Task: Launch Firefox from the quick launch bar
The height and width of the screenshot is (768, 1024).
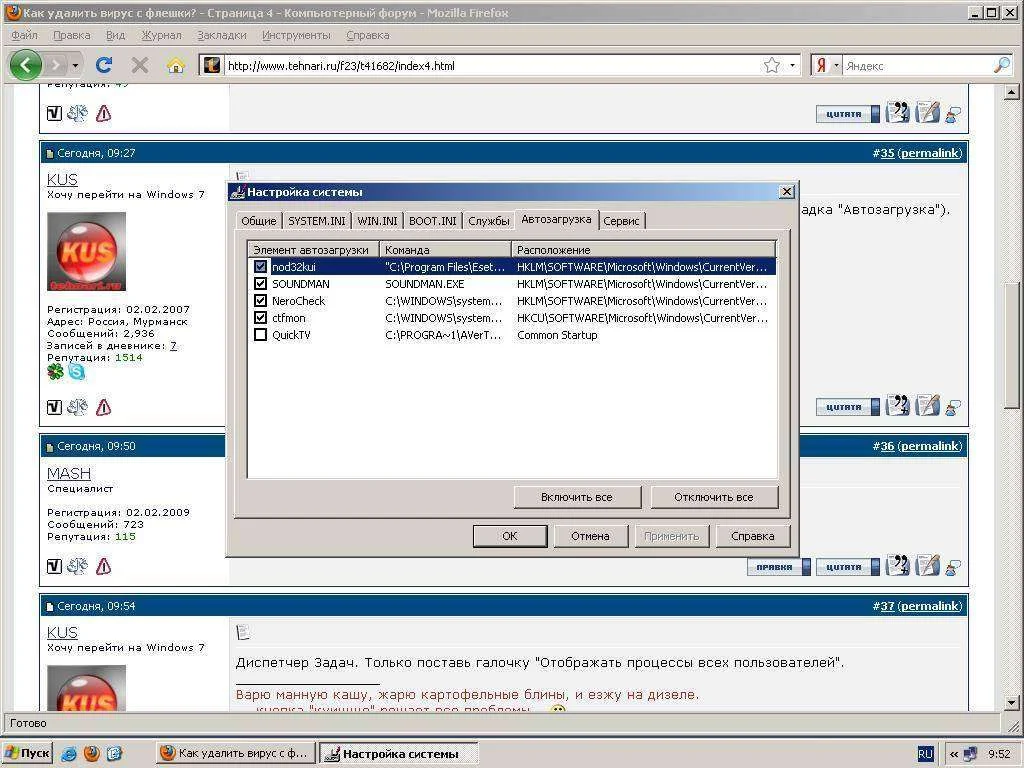Action: (x=91, y=754)
